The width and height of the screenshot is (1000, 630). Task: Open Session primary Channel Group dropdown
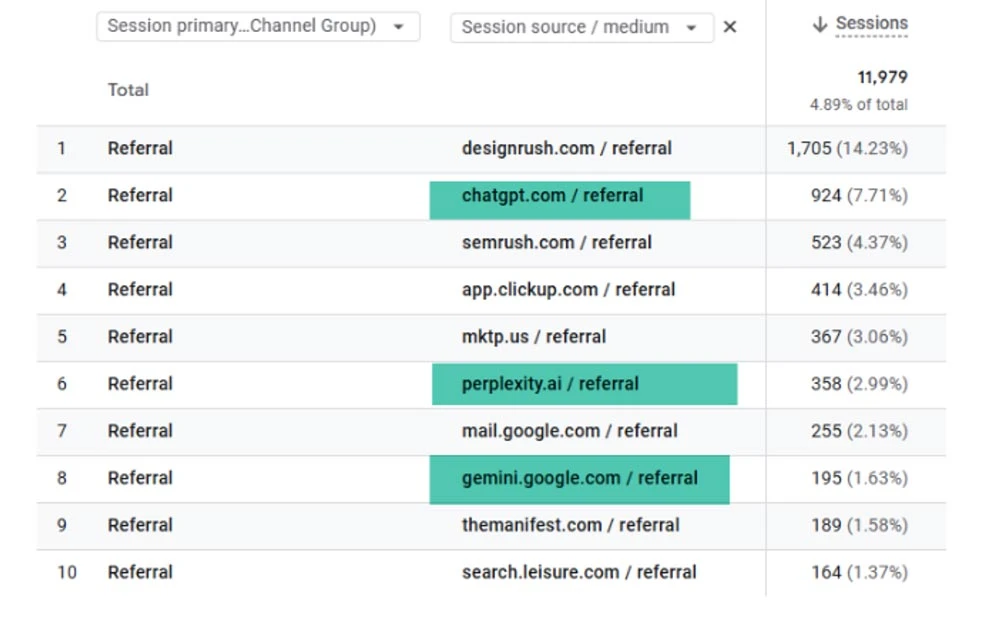point(258,26)
